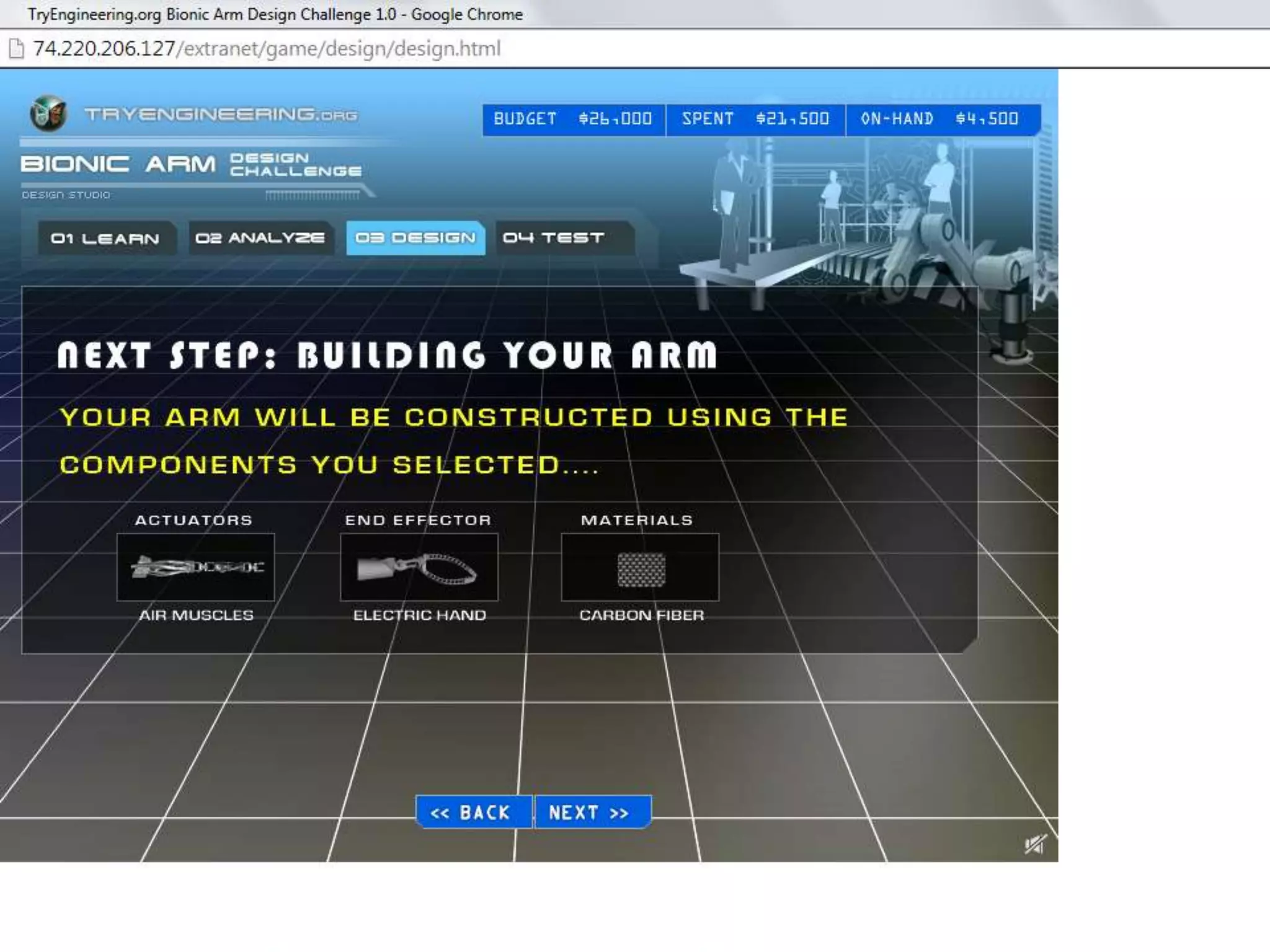Click the page icon in address bar
The width and height of the screenshot is (1270, 952).
click(x=16, y=48)
